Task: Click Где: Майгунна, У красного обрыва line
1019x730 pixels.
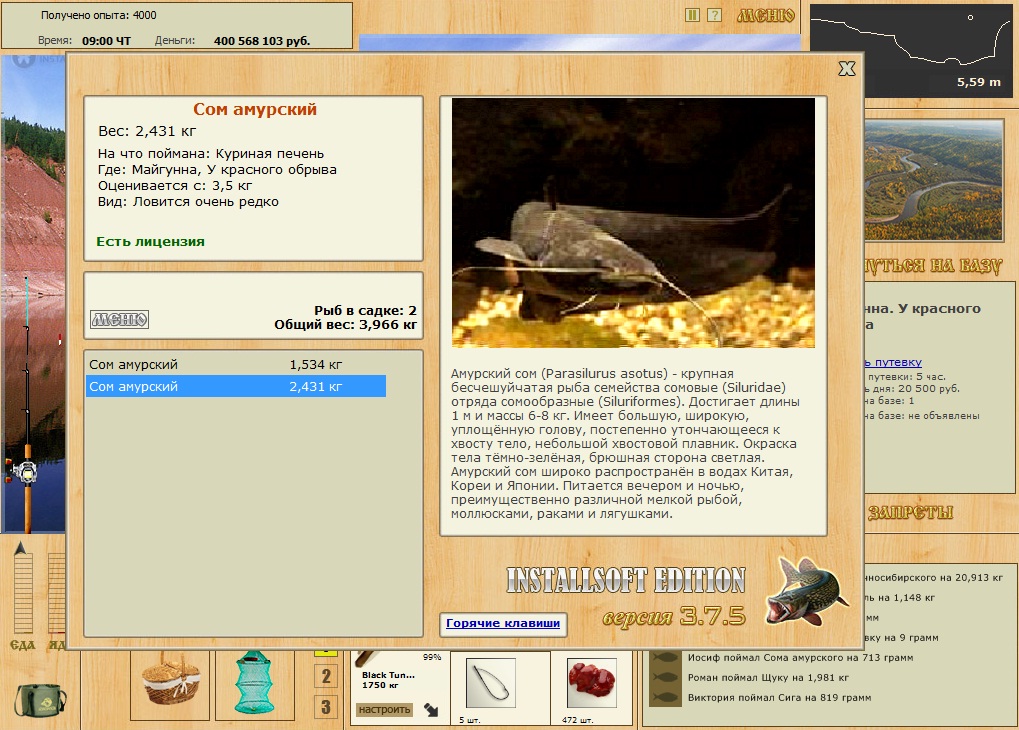Action: click(x=217, y=170)
